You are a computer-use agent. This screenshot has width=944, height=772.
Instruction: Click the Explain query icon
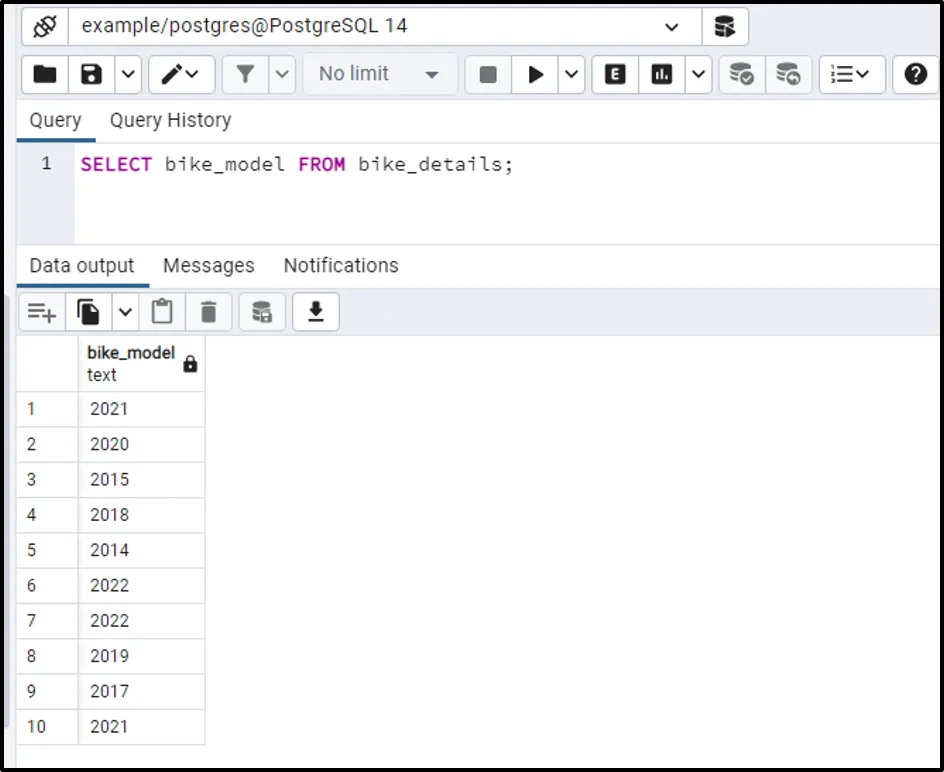coord(615,74)
